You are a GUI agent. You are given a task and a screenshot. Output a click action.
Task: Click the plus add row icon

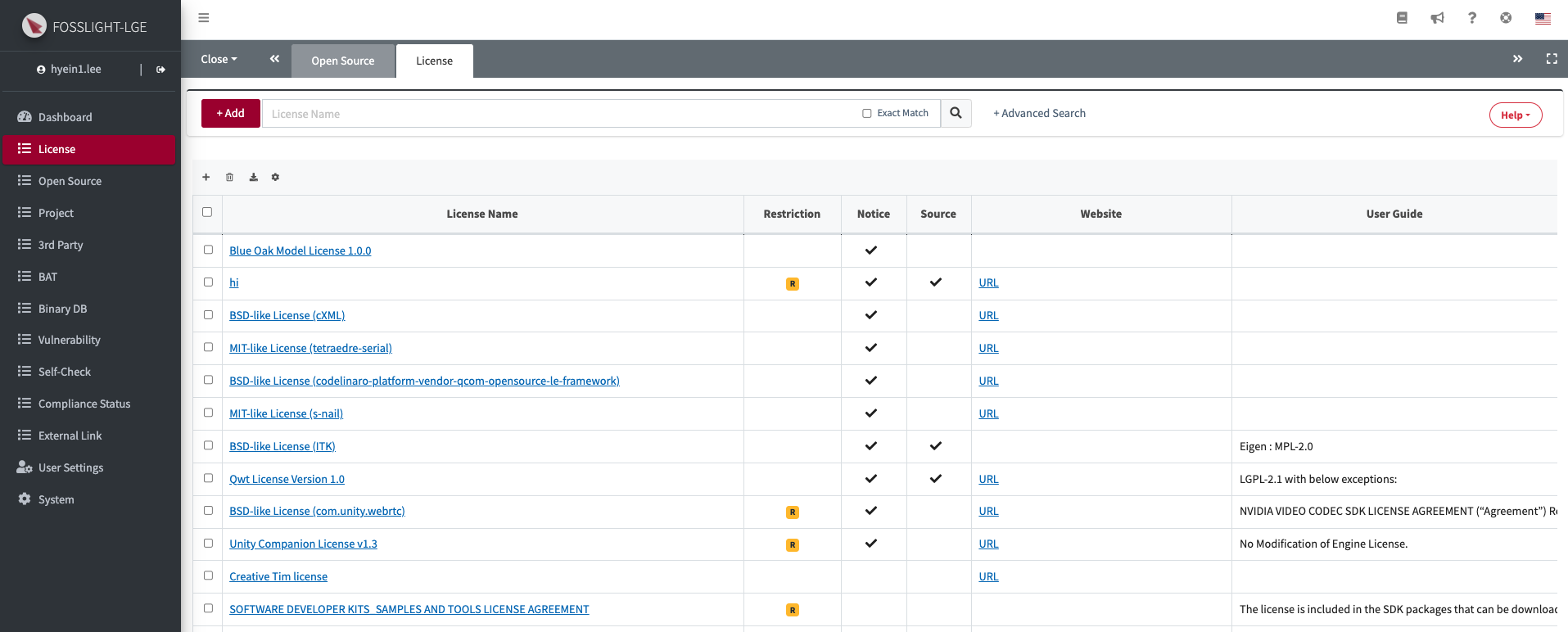point(206,177)
